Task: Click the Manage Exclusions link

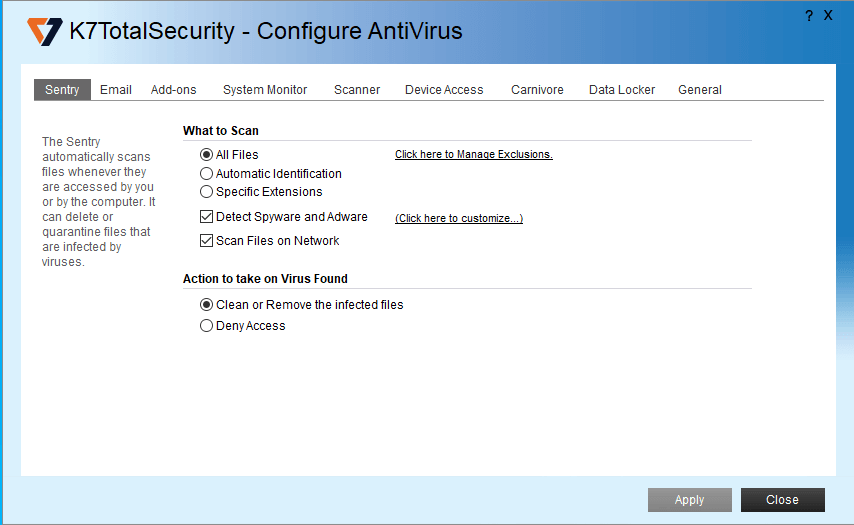Action: (x=474, y=155)
